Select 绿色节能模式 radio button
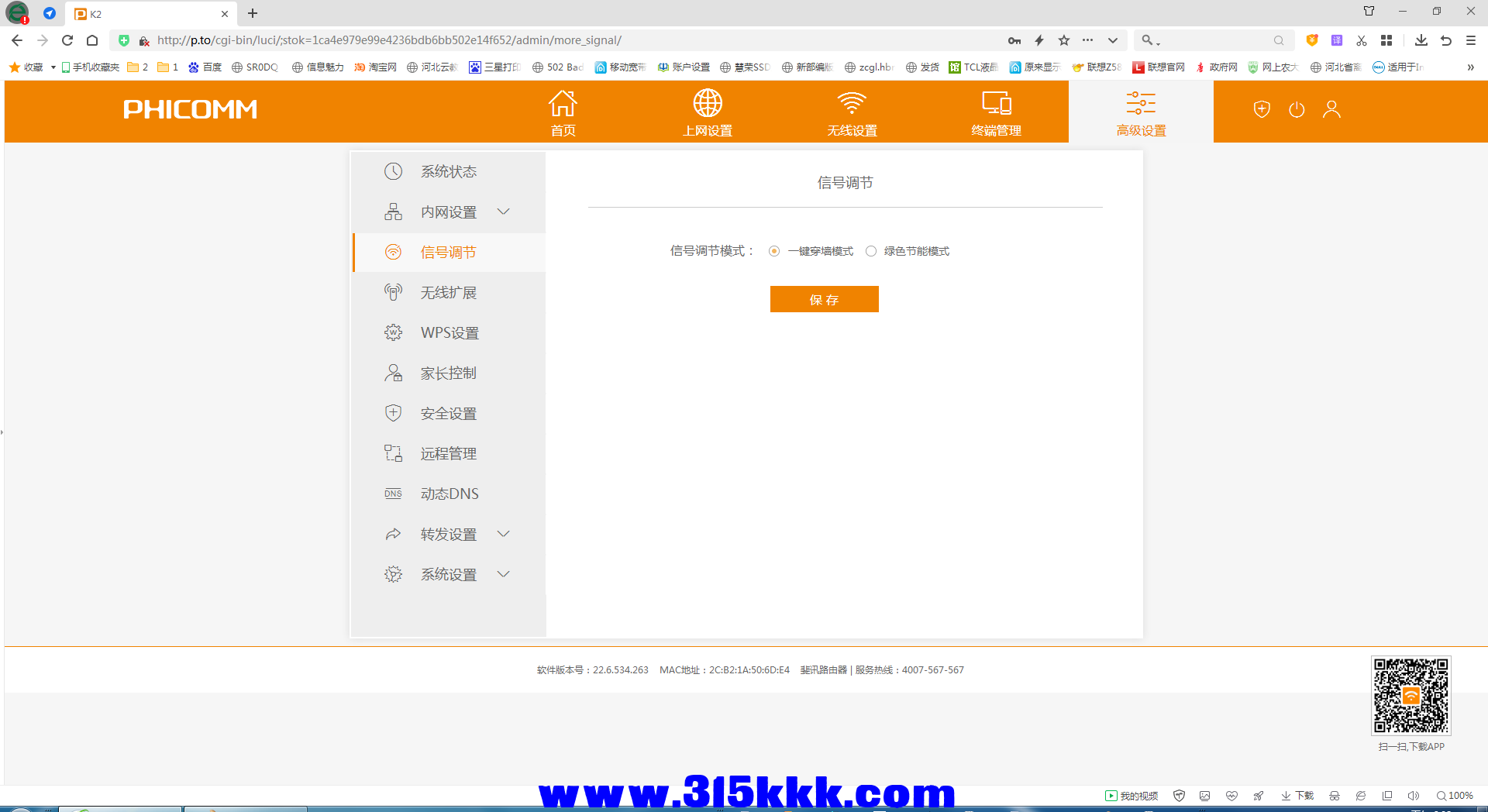 871,251
